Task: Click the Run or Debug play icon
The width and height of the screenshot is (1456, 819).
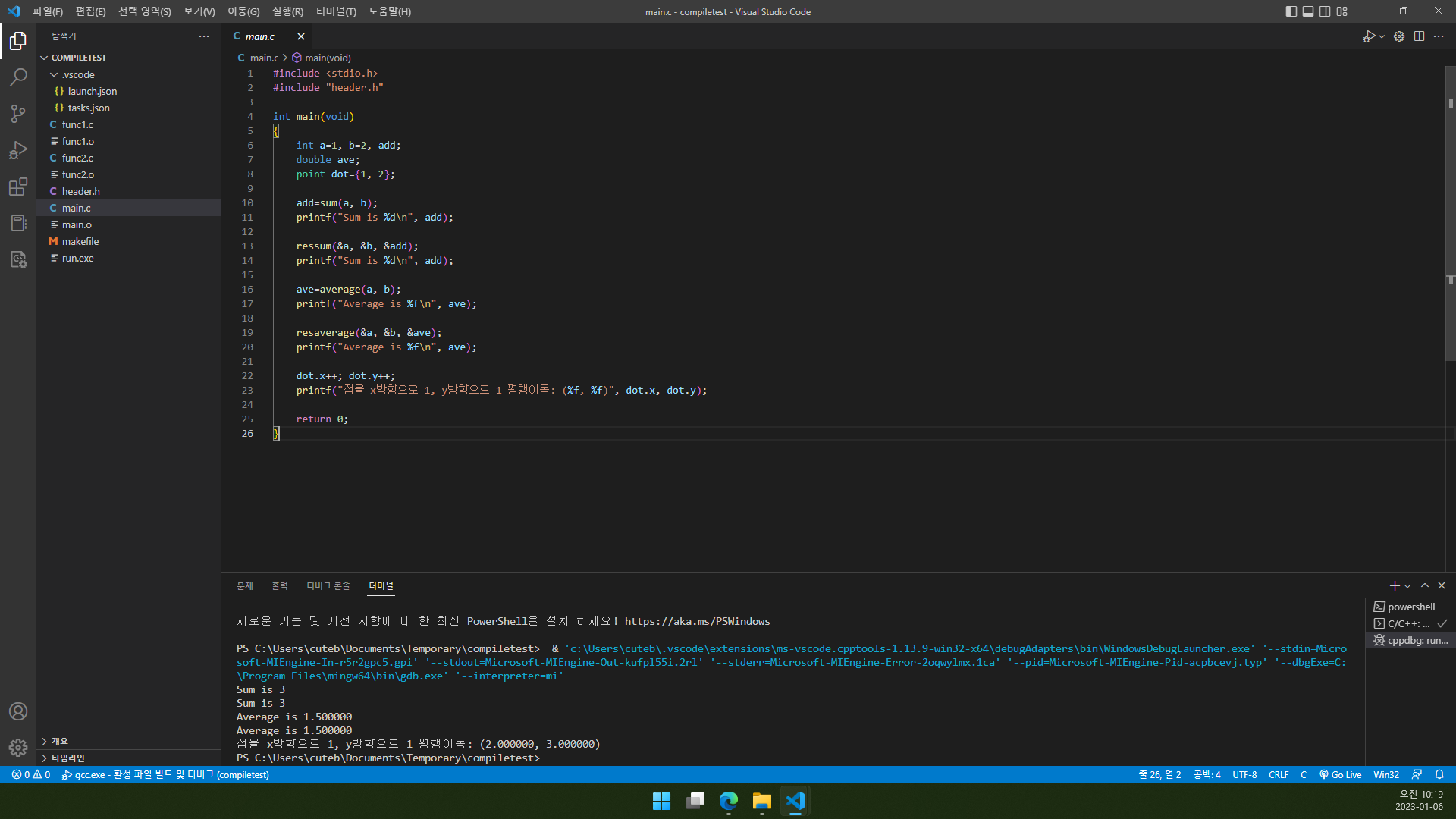Action: (1369, 36)
